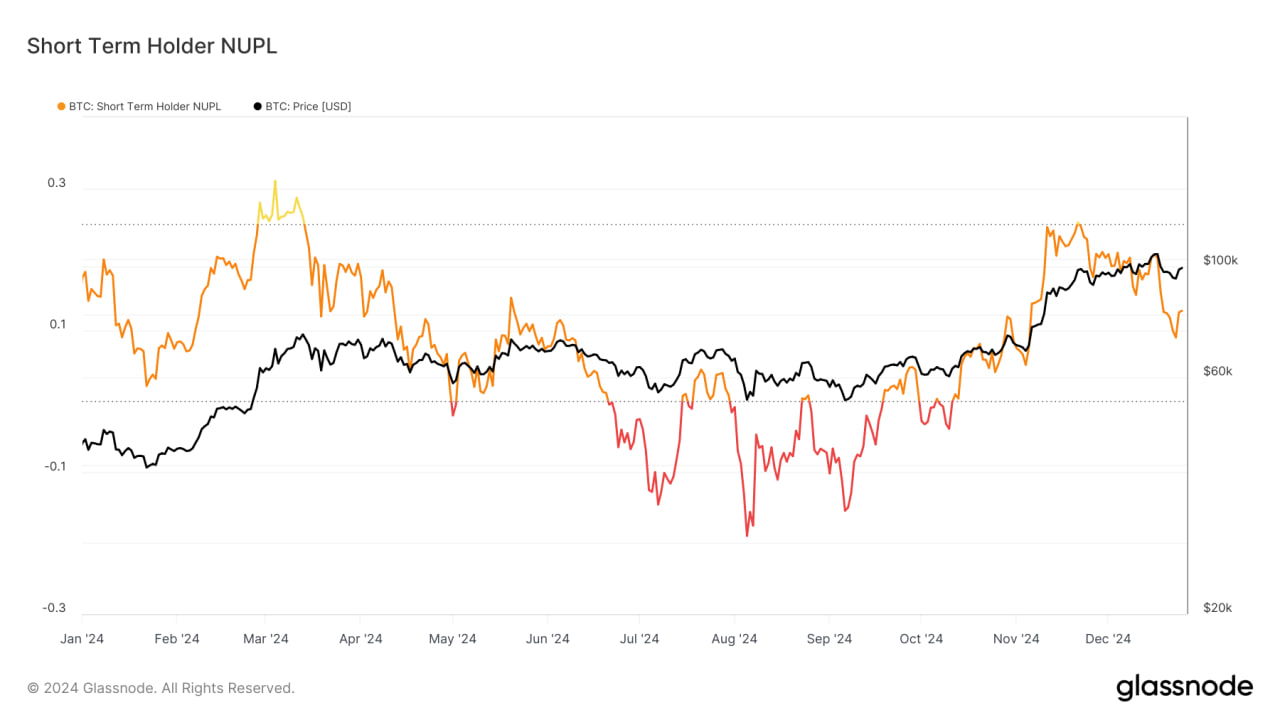This screenshot has width=1280, height=720.
Task: Toggle the BTC: Short Term Holder NUPL legend label
Action: [145, 106]
